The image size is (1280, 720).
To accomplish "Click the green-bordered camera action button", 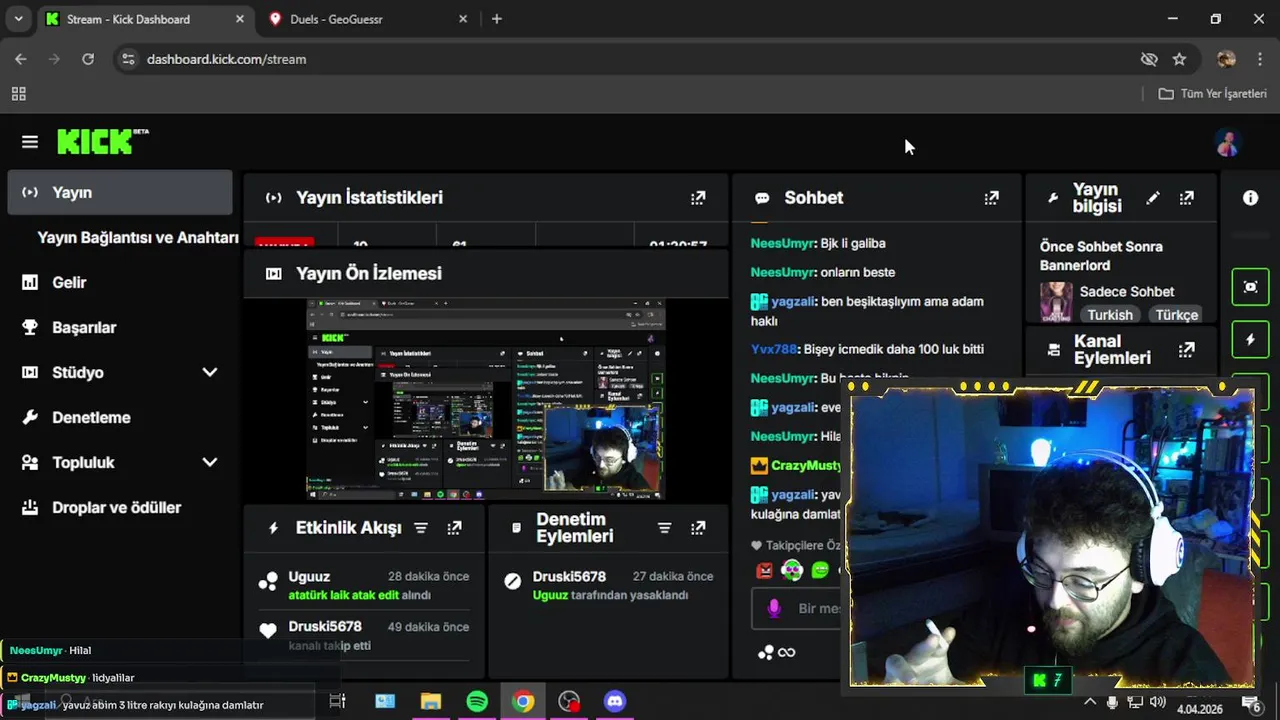I will (x=1250, y=287).
